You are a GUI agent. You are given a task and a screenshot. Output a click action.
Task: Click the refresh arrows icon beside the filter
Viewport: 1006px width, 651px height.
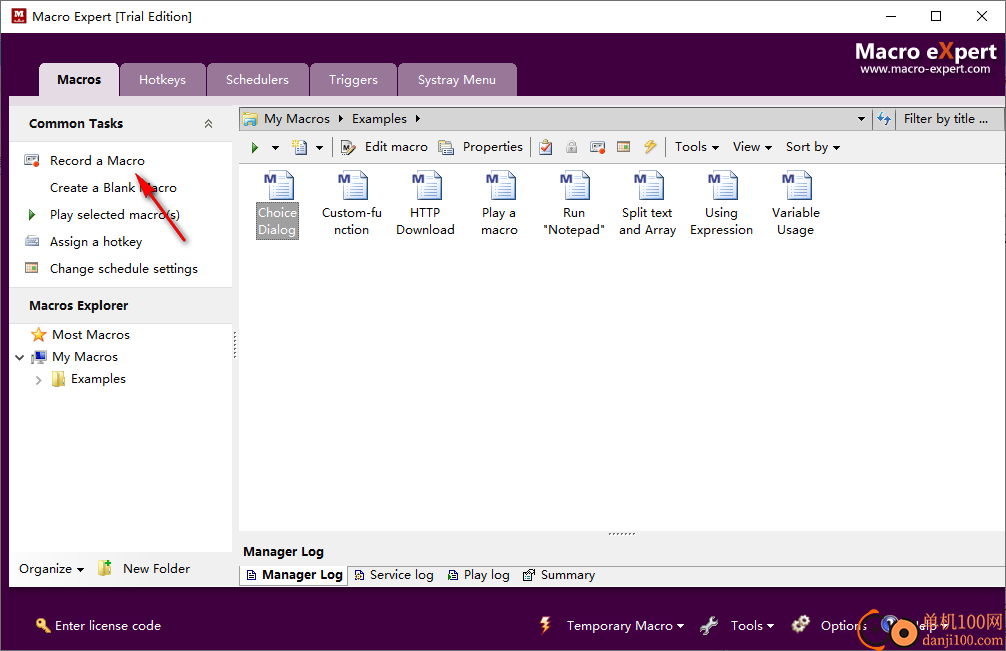884,119
